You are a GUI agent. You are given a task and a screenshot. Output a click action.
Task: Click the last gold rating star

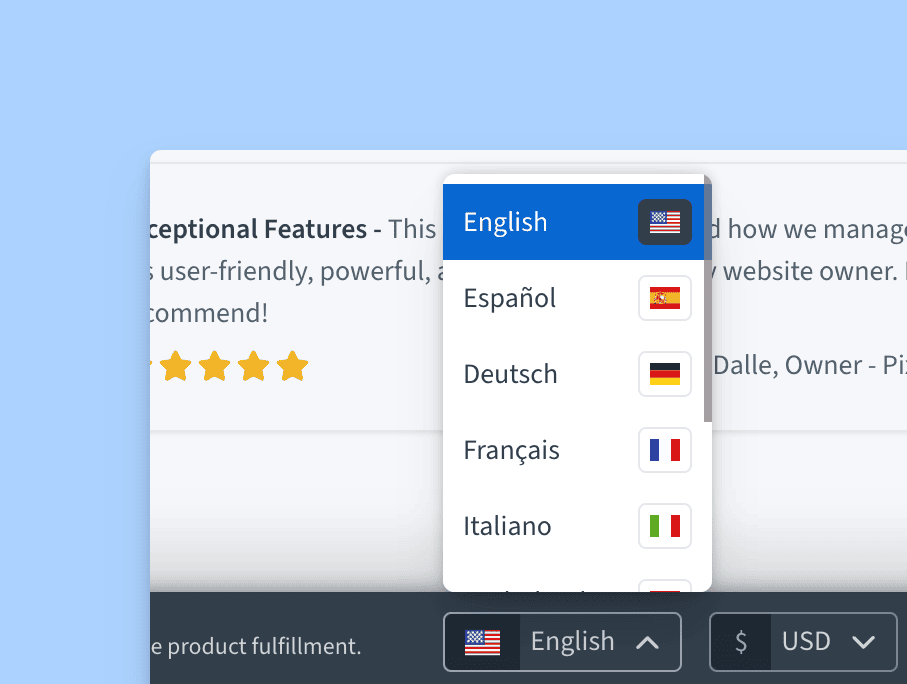click(293, 366)
